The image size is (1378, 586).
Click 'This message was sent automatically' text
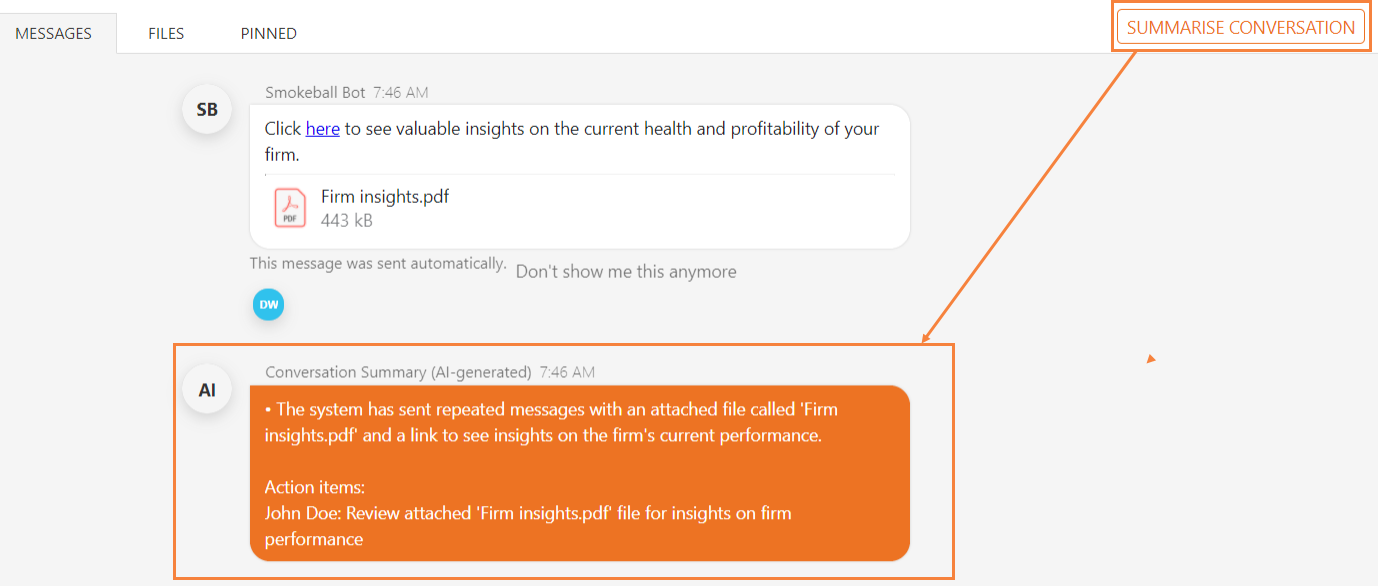pos(378,263)
